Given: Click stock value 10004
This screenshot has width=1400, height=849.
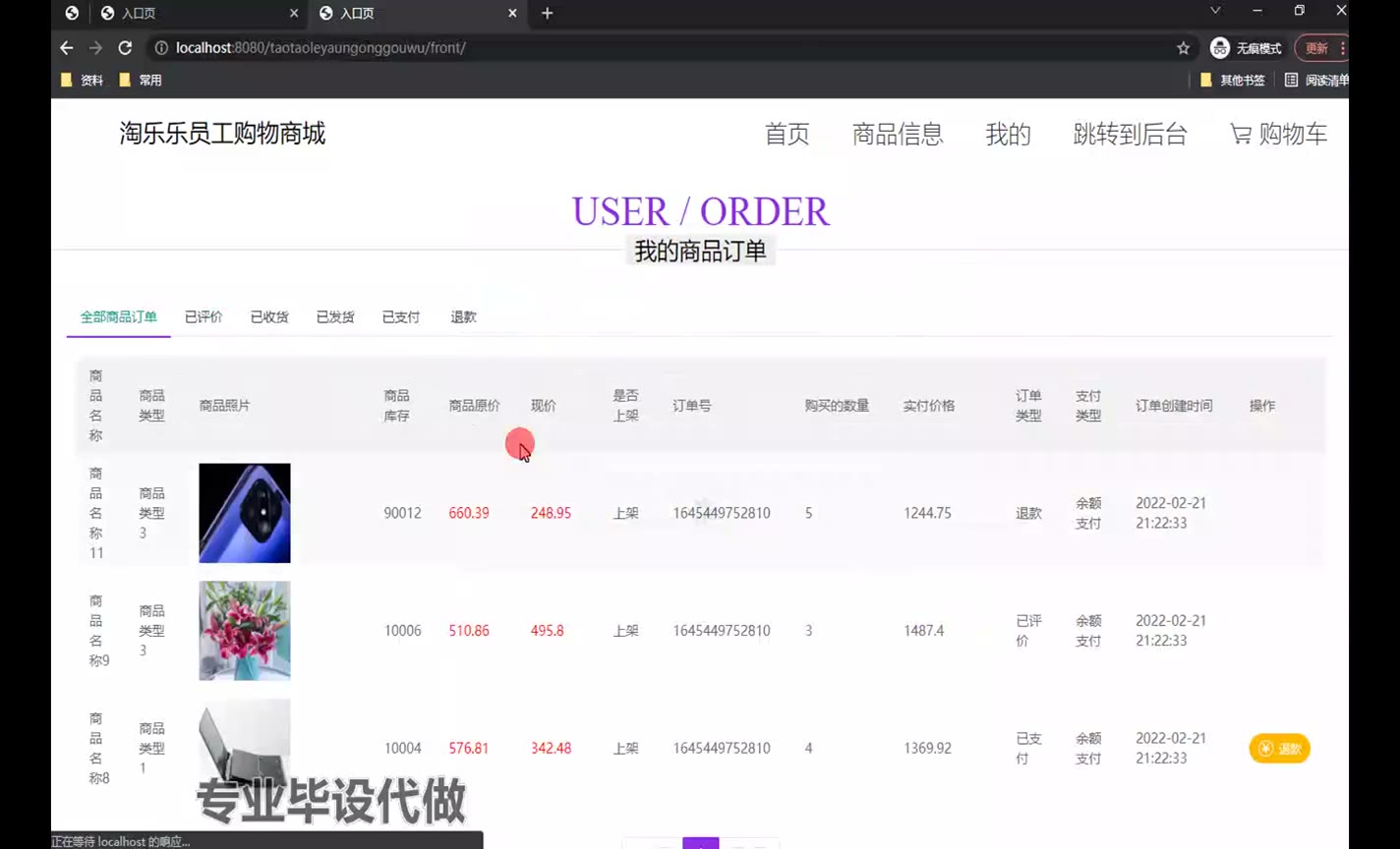Looking at the screenshot, I should click(x=402, y=749).
